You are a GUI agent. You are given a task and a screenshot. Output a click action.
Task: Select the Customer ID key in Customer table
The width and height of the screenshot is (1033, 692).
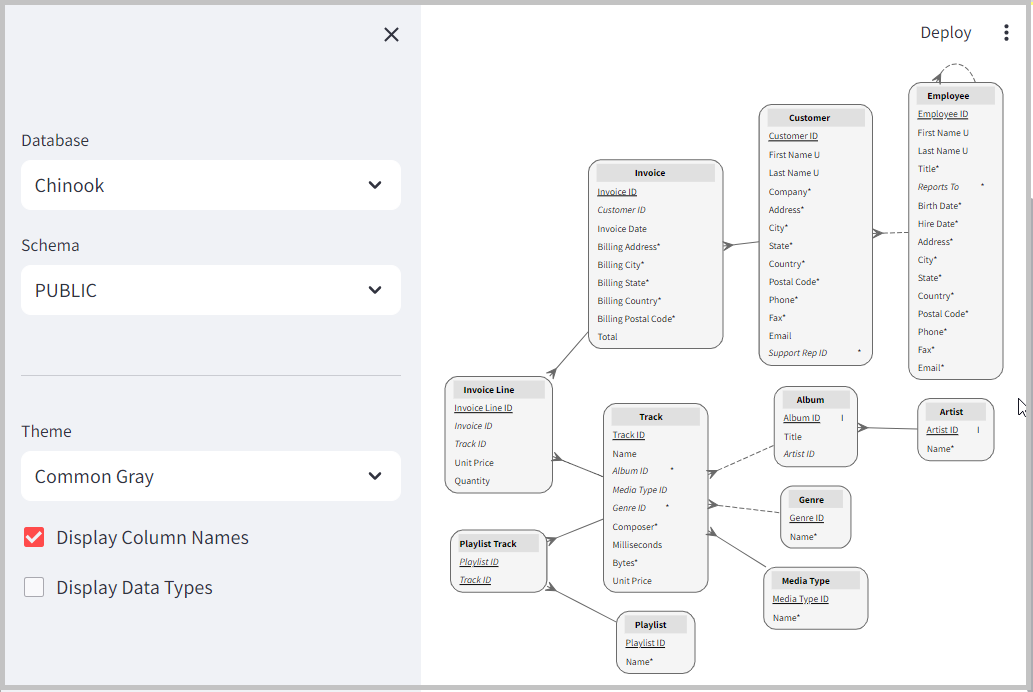point(793,135)
